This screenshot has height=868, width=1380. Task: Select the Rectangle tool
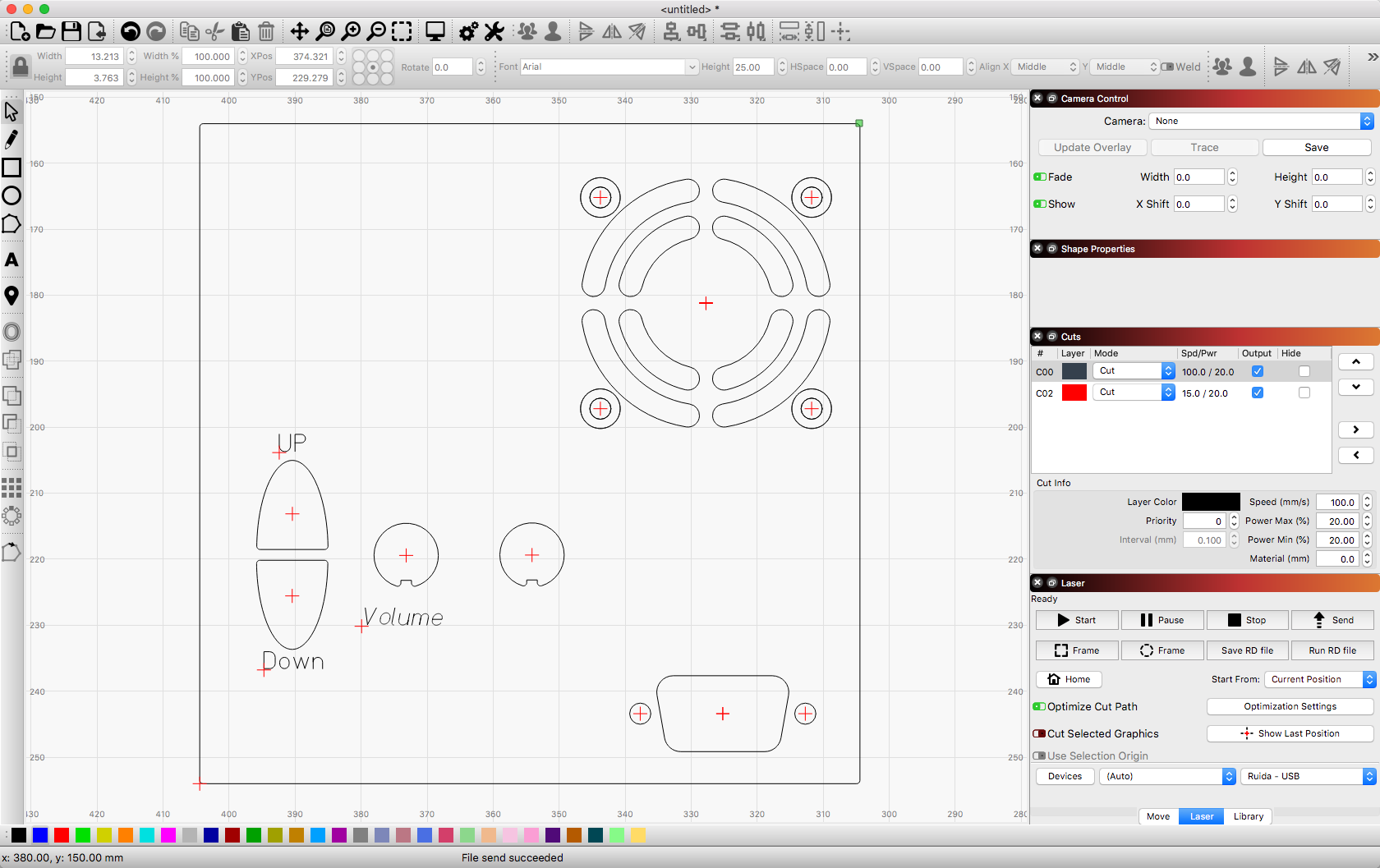(x=11, y=168)
